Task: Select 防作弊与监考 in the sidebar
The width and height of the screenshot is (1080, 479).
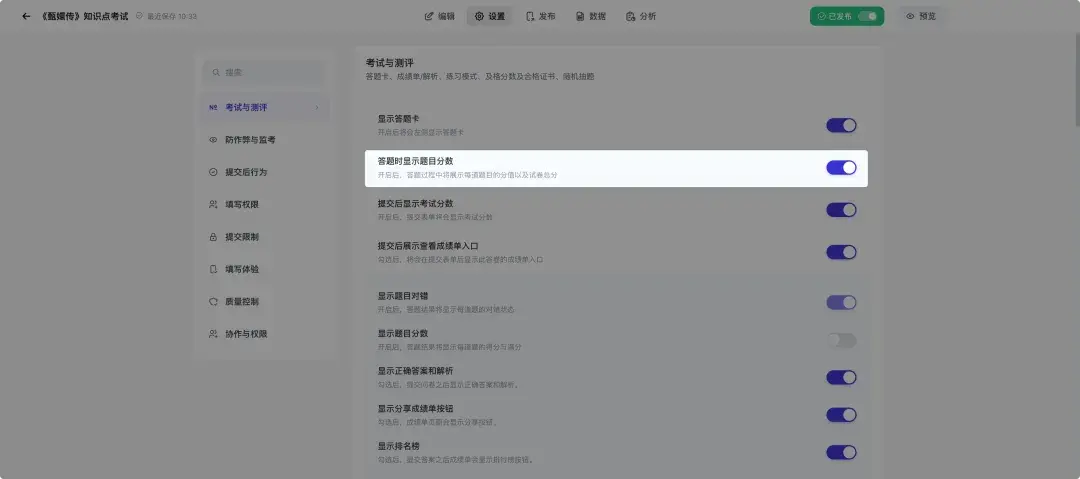Action: point(263,140)
